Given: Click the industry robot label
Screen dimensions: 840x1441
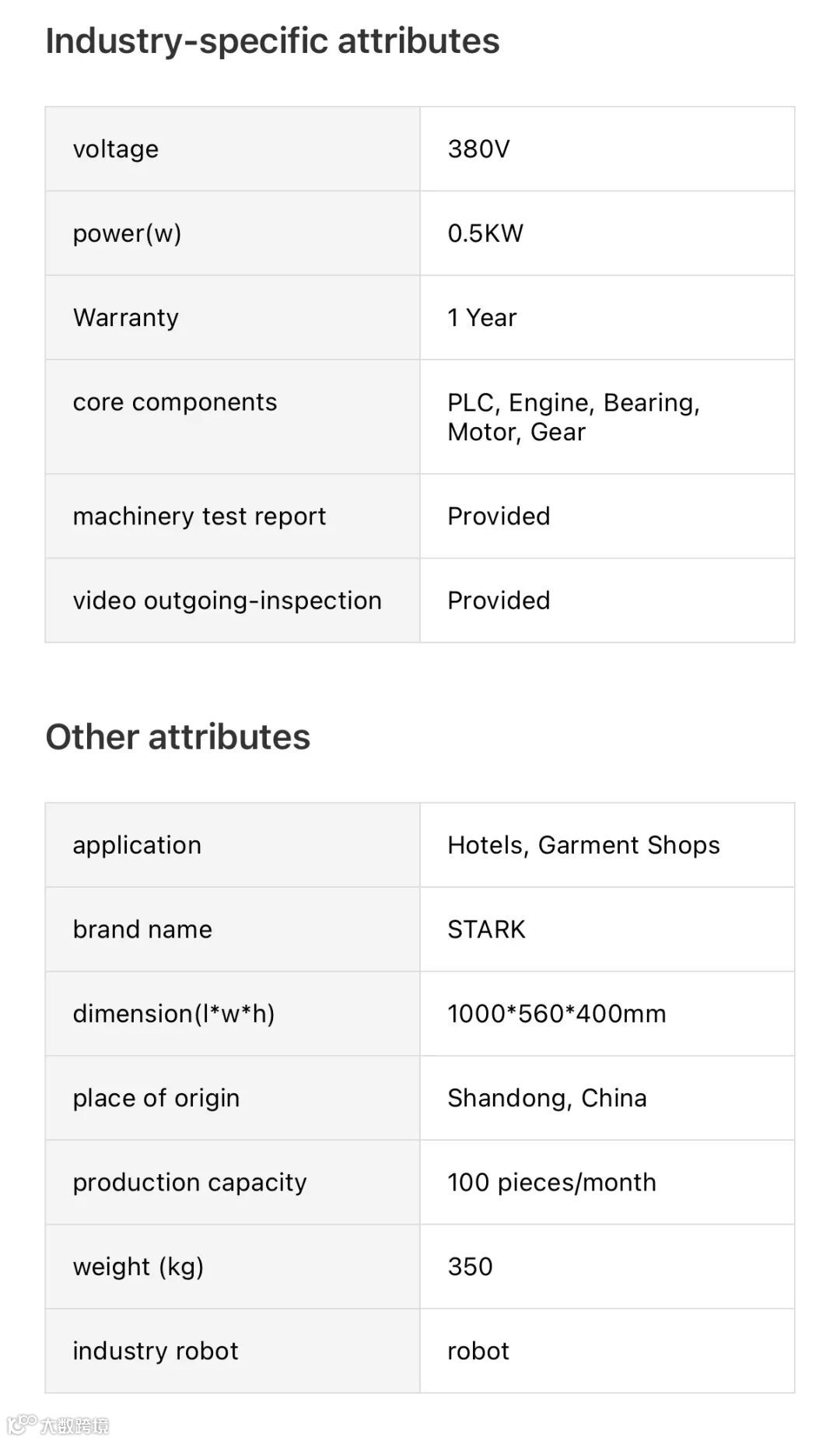Looking at the screenshot, I should [x=156, y=1351].
